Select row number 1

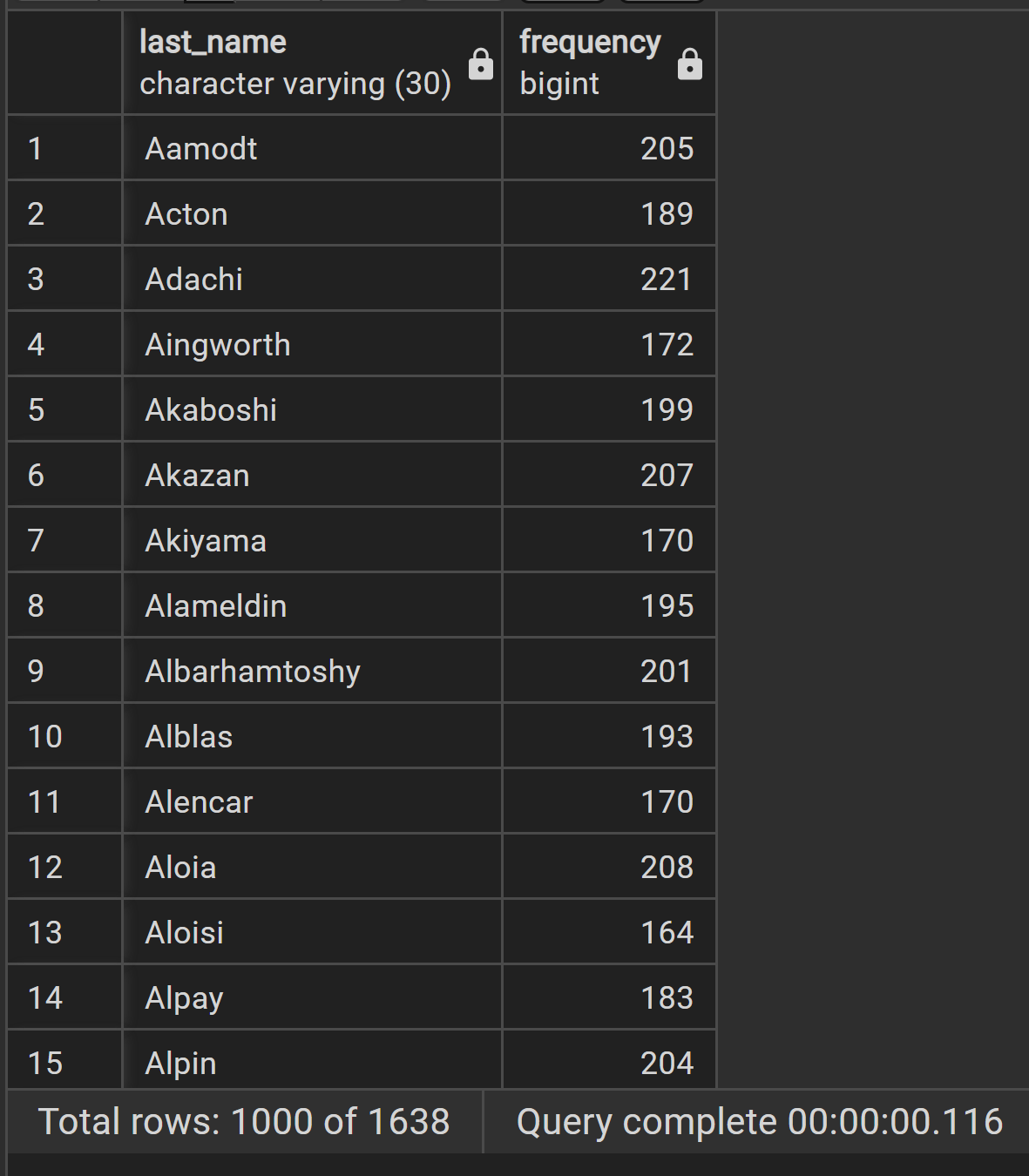click(64, 148)
